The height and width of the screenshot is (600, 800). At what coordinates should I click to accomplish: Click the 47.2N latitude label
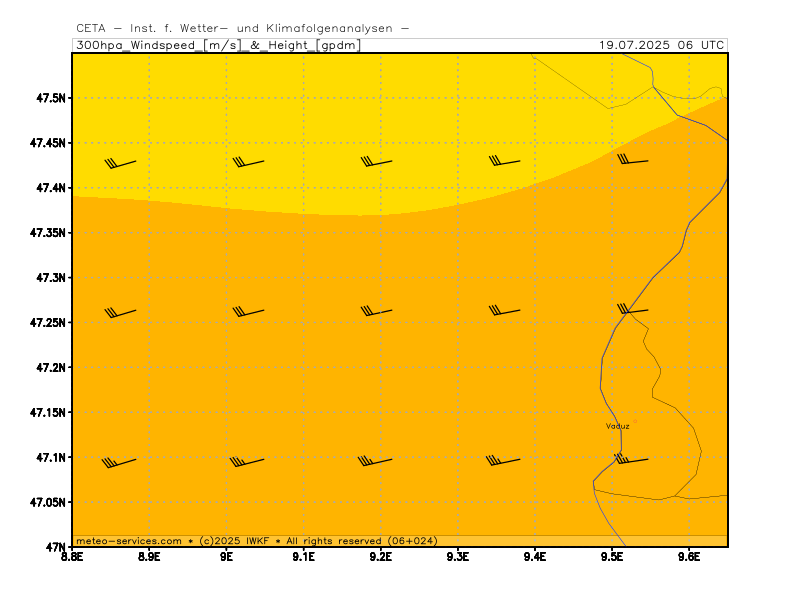(x=51, y=367)
